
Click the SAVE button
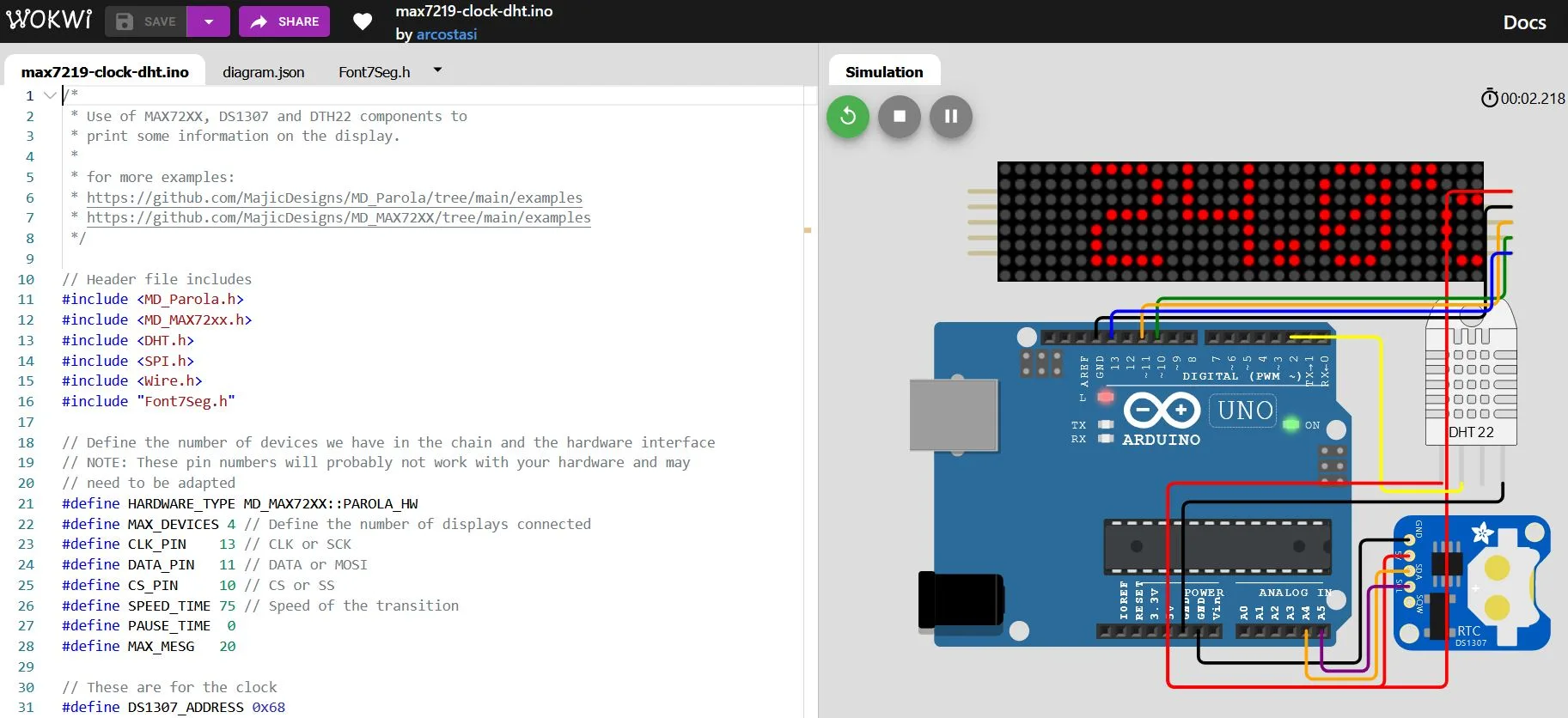145,21
